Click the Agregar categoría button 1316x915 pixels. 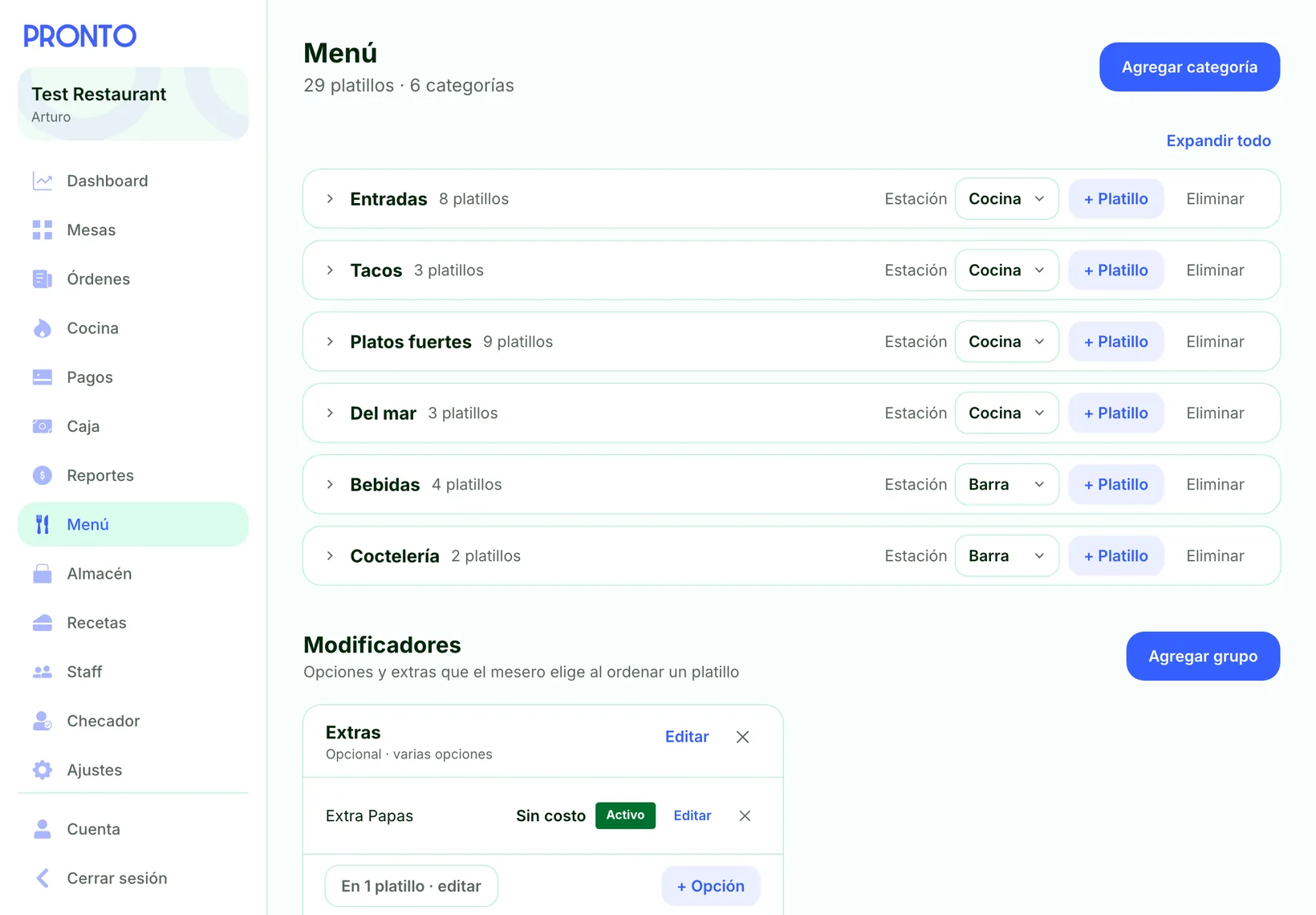pos(1189,67)
